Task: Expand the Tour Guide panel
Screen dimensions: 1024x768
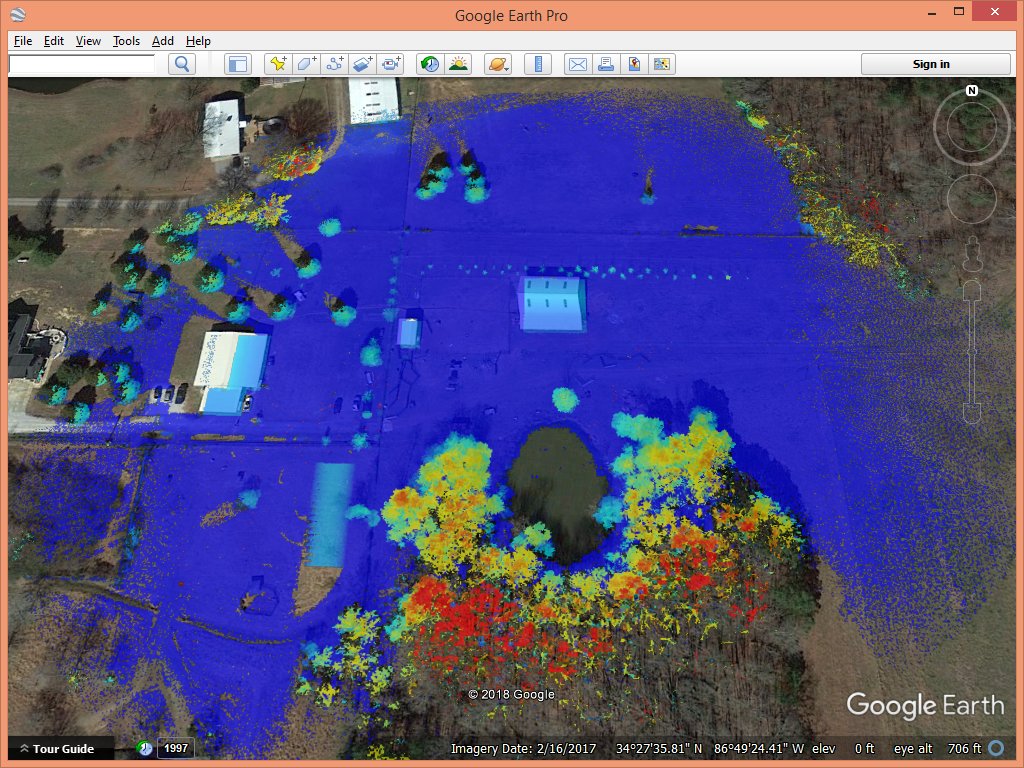Action: point(56,749)
